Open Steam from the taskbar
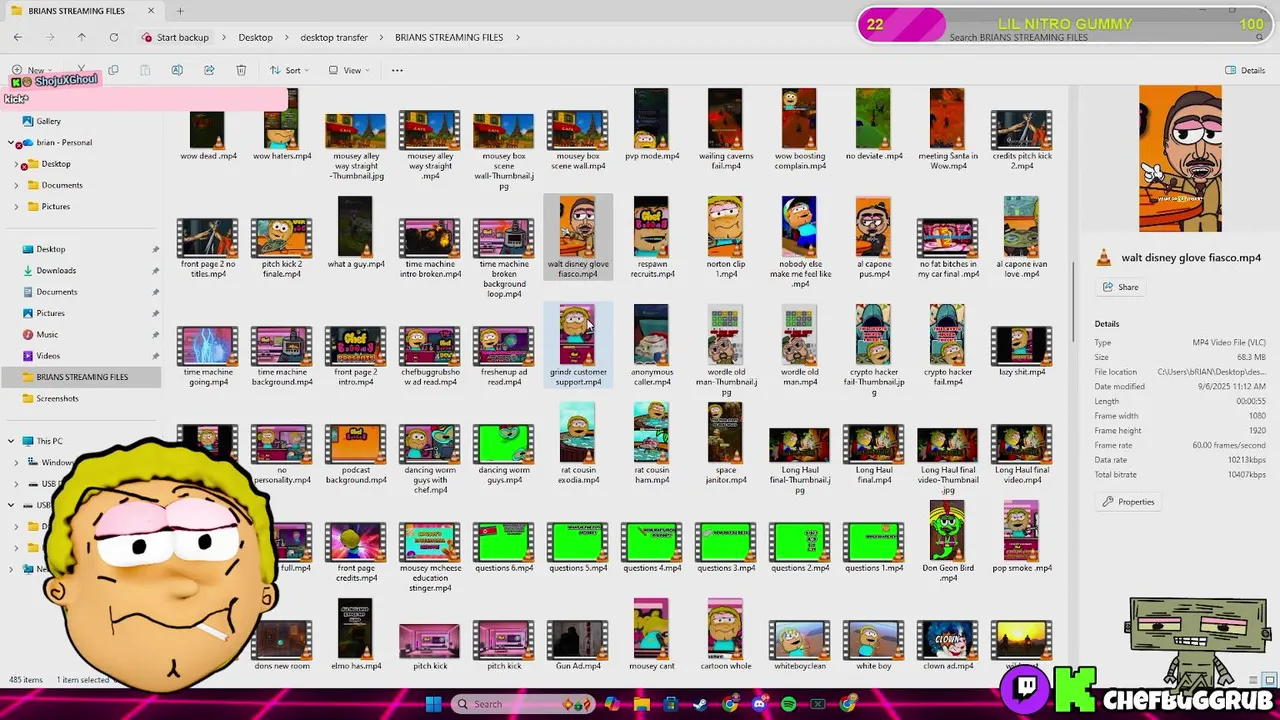This screenshot has height=720, width=1280. 700,704
